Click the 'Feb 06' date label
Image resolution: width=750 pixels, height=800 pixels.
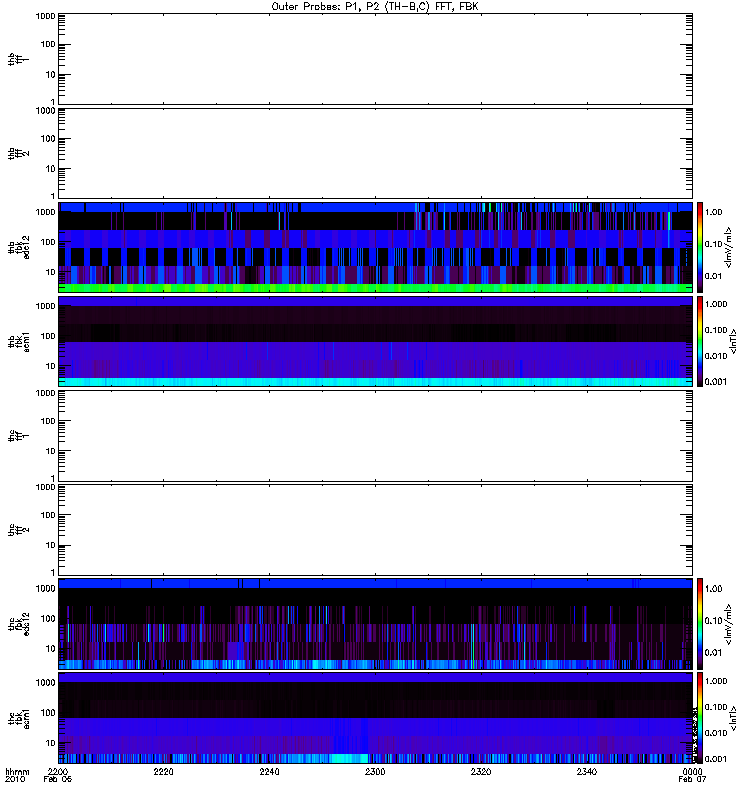coord(58,779)
